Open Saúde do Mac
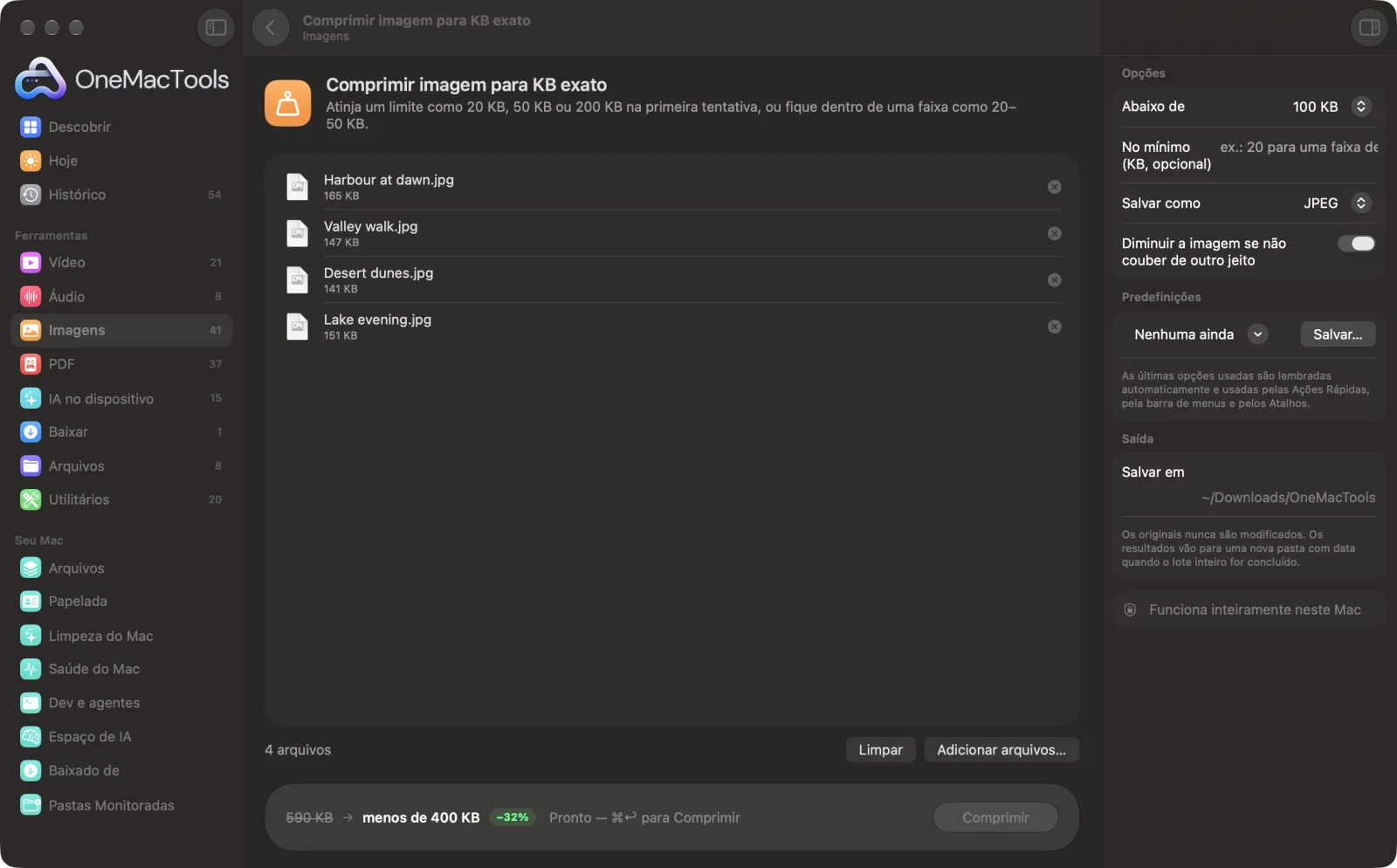 tap(121, 669)
